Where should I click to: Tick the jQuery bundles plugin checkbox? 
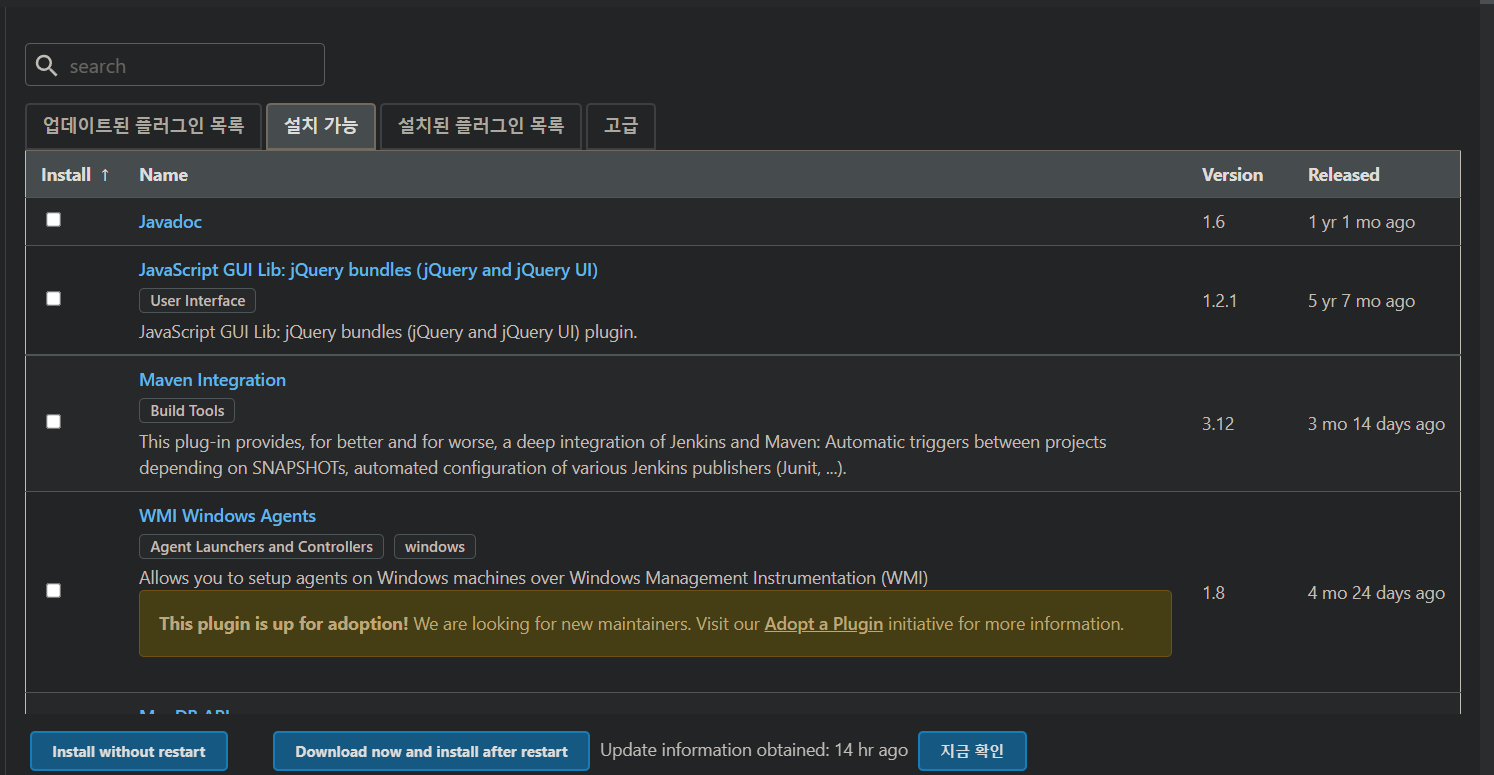coord(53,299)
